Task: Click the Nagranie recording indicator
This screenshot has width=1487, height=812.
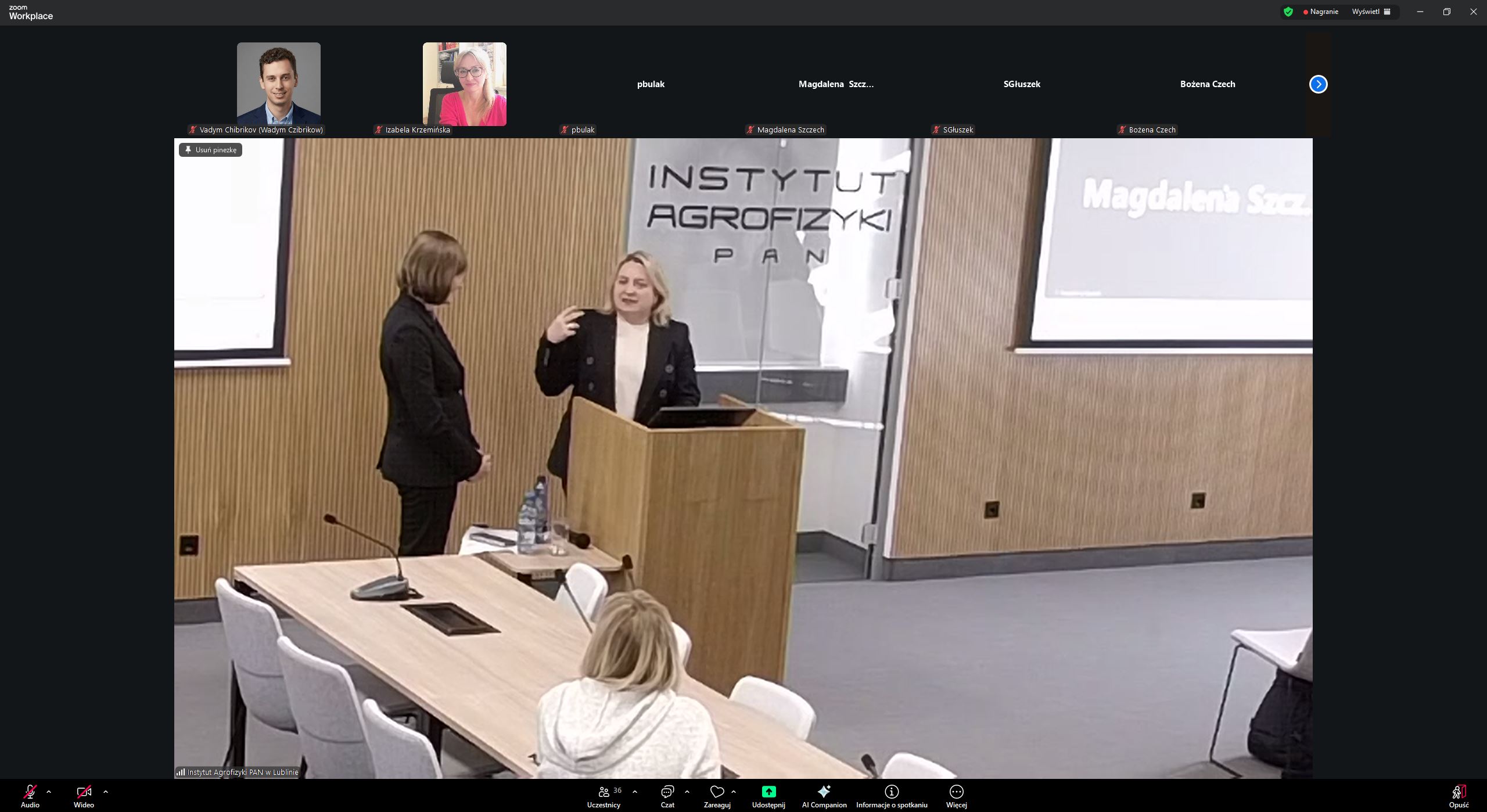Action: pos(1321,12)
